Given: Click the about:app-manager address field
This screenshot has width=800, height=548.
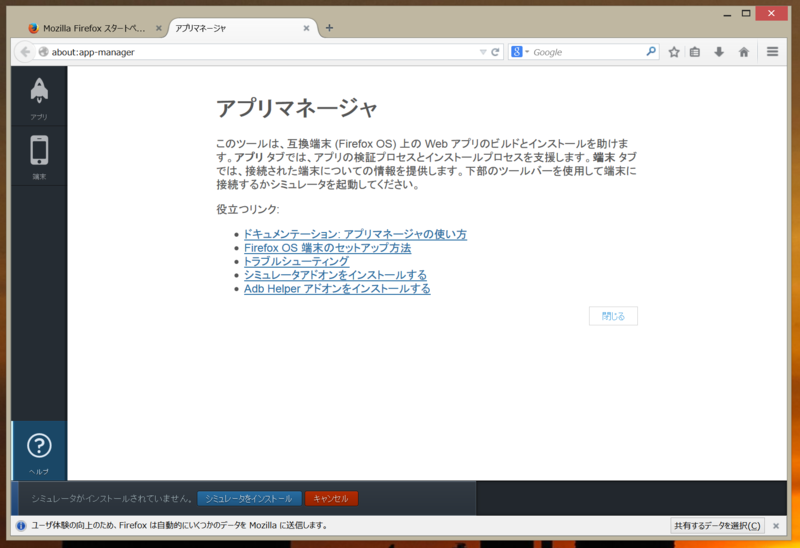Looking at the screenshot, I should 263,52.
